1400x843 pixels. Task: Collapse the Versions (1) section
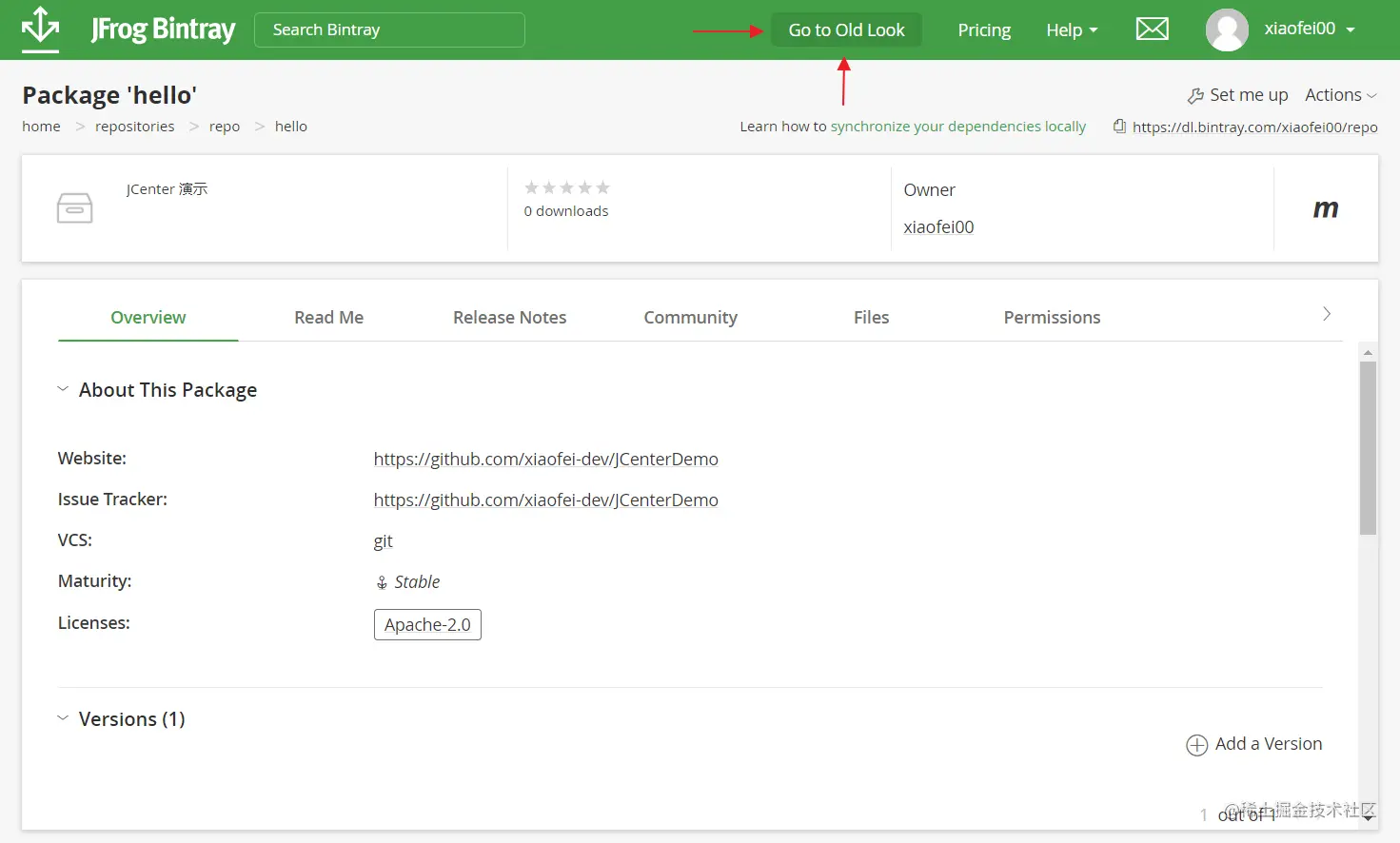[63, 718]
